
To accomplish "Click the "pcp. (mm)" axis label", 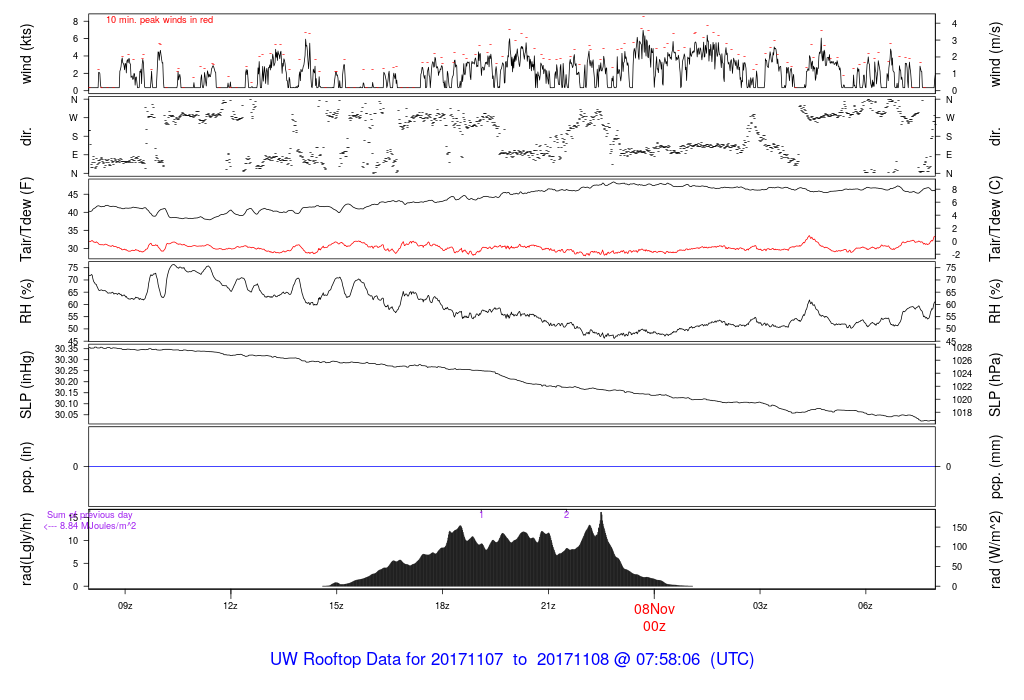I will coord(995,467).
